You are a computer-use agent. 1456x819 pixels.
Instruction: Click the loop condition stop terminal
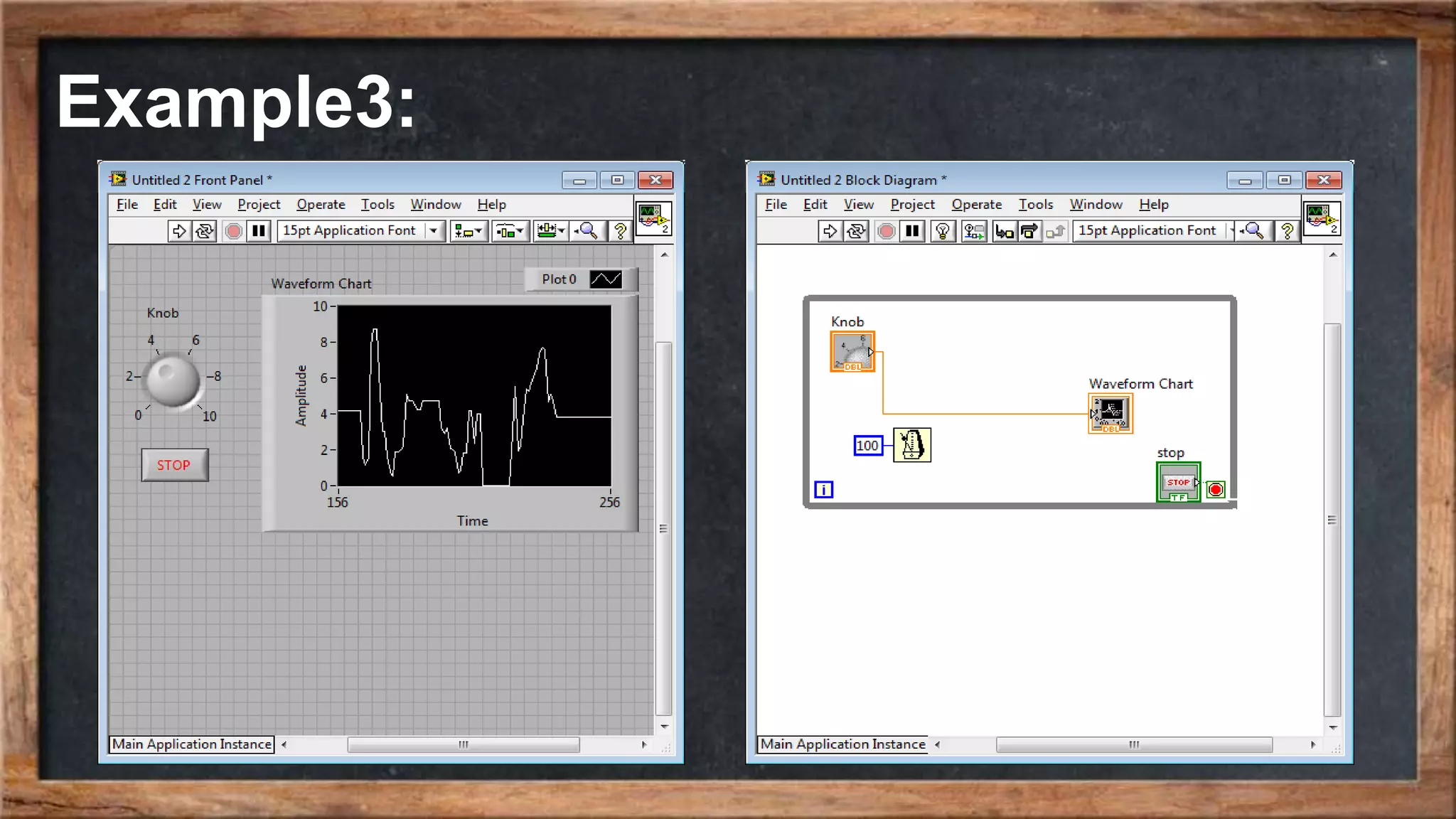(1216, 489)
